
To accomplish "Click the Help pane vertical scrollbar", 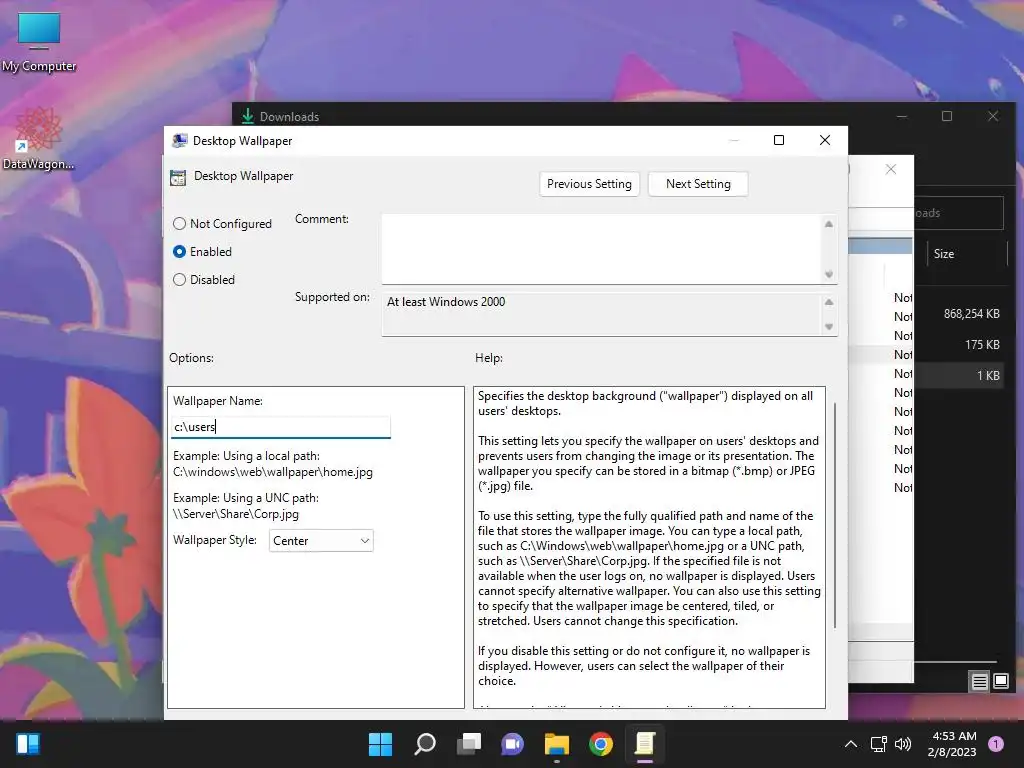I will click(x=835, y=516).
